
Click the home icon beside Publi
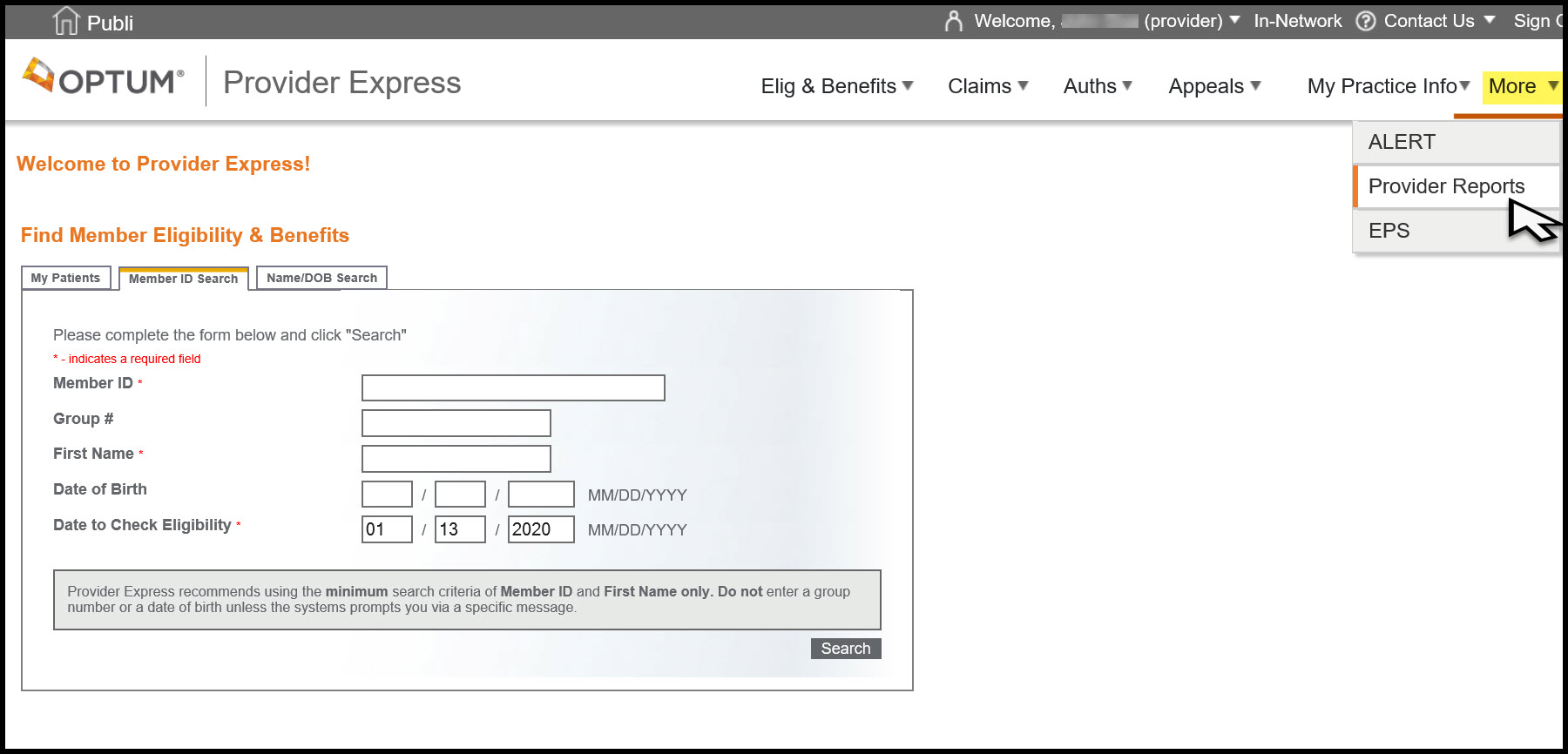(x=66, y=21)
